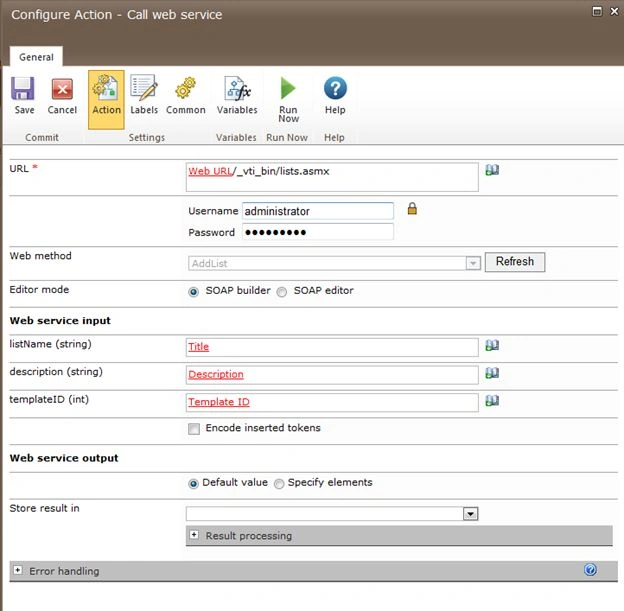Click the Cancel red X icon

click(62, 88)
